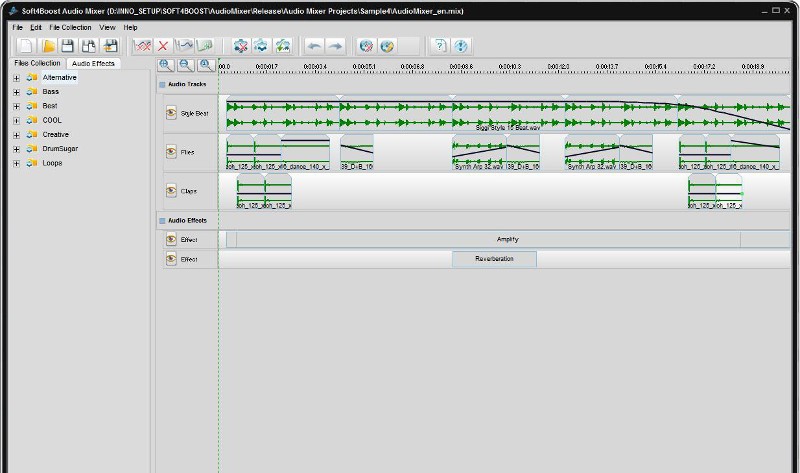Expand the Alternative folder in the tree
This screenshot has height=473, width=800.
(x=17, y=78)
